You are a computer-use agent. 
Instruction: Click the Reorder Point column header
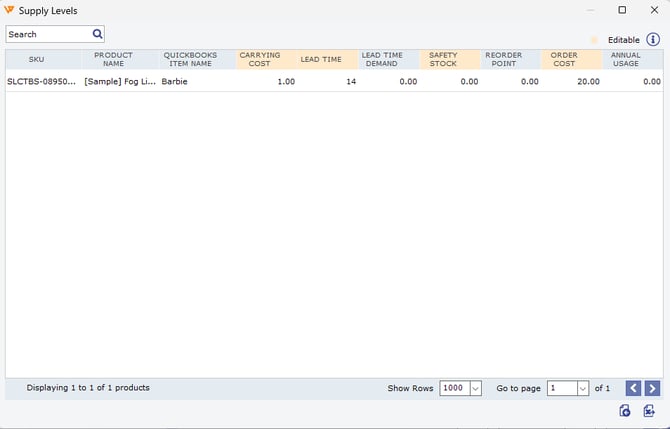pos(504,60)
